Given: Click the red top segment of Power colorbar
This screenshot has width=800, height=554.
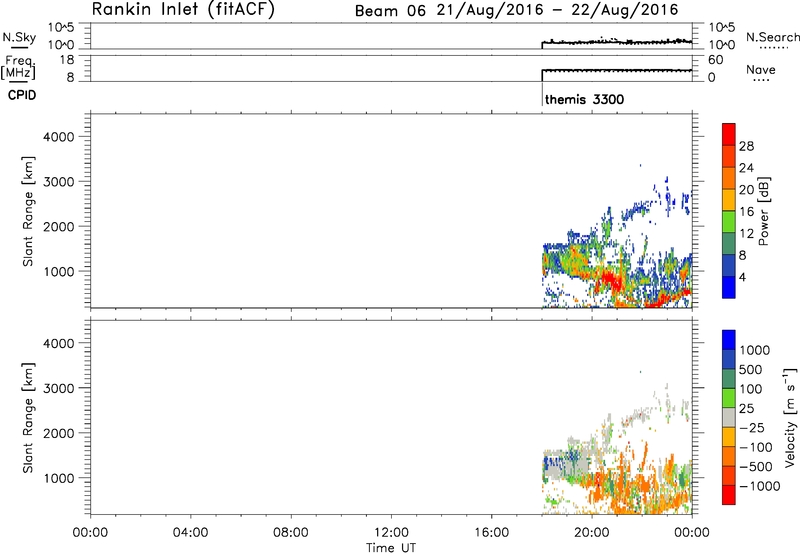Looking at the screenshot, I should [x=729, y=134].
